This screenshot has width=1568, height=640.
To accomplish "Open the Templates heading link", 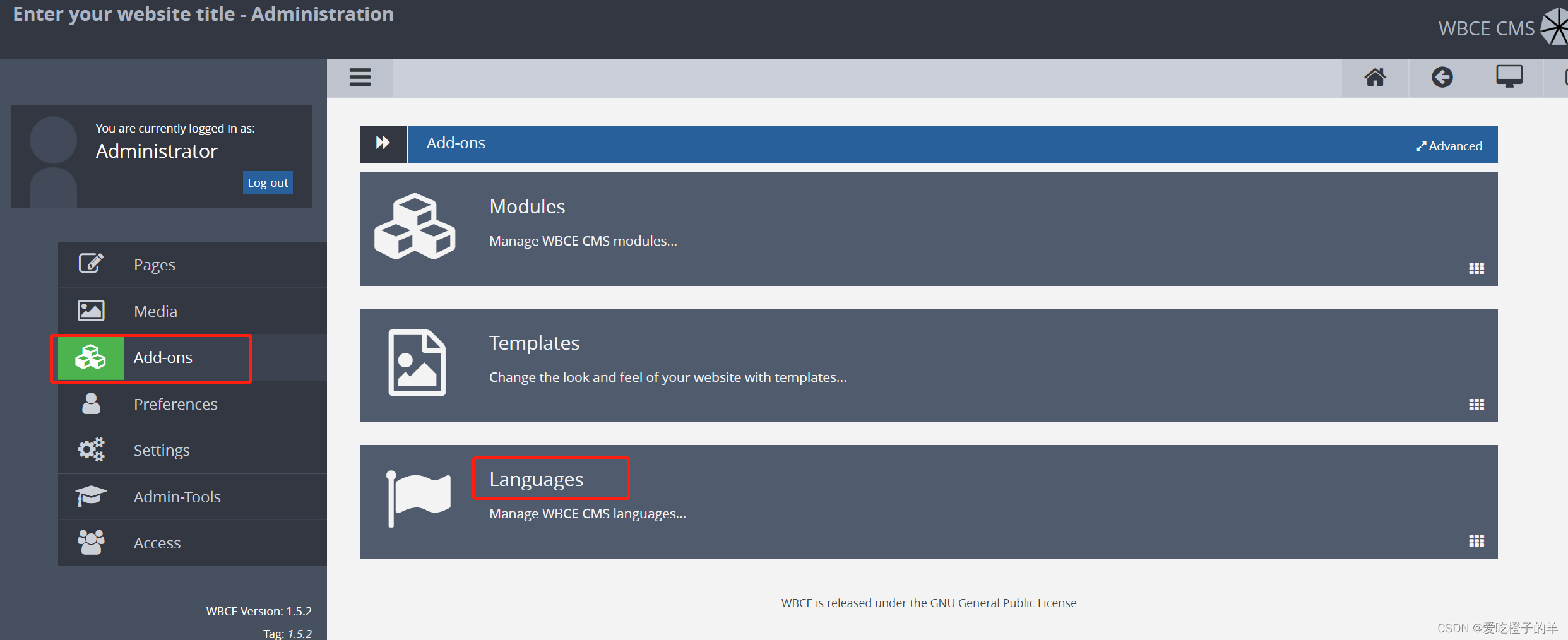I will coord(534,343).
